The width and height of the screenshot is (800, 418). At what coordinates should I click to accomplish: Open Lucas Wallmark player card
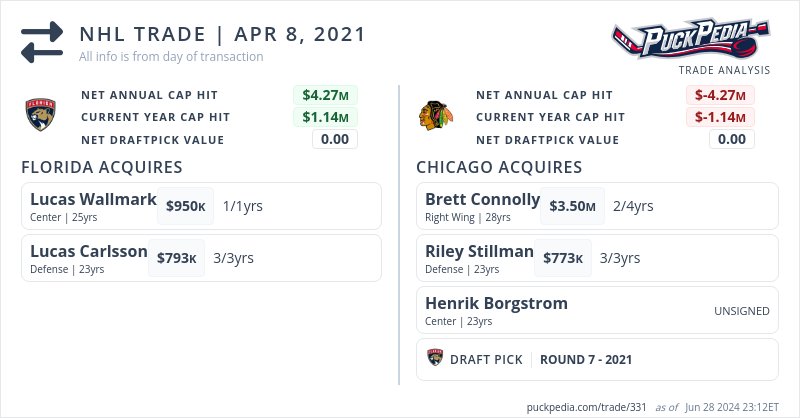pos(93,199)
